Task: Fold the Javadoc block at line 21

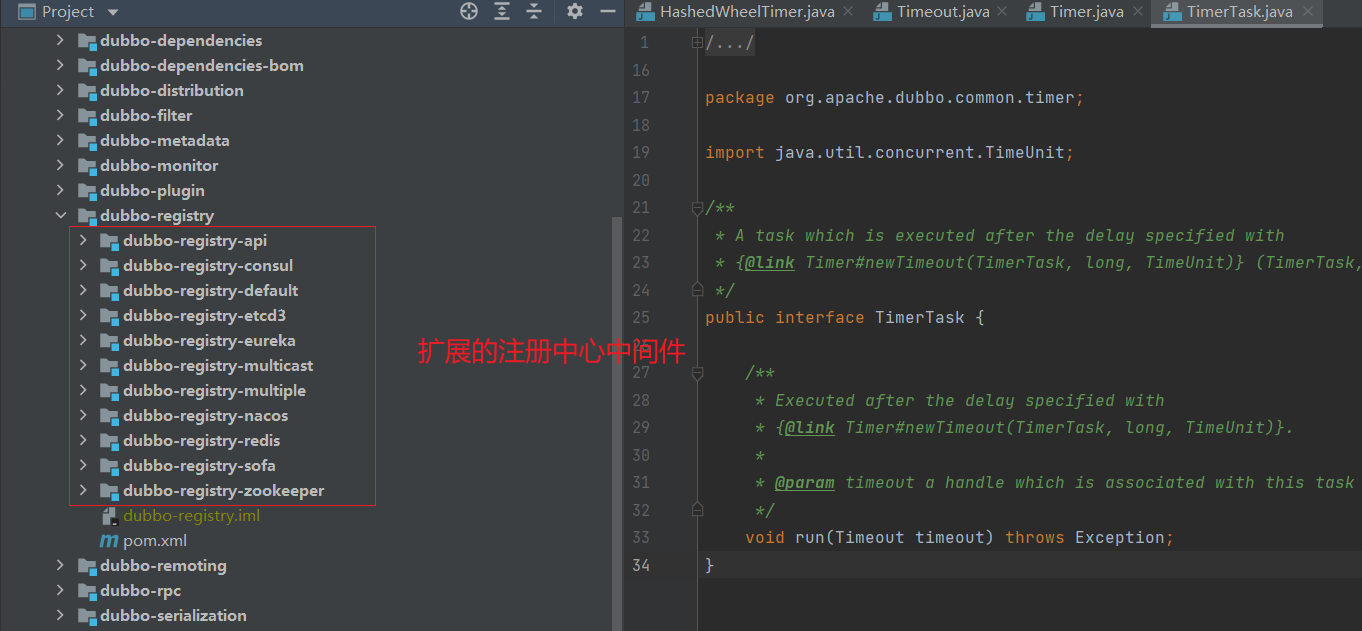Action: pyautogui.click(x=698, y=208)
